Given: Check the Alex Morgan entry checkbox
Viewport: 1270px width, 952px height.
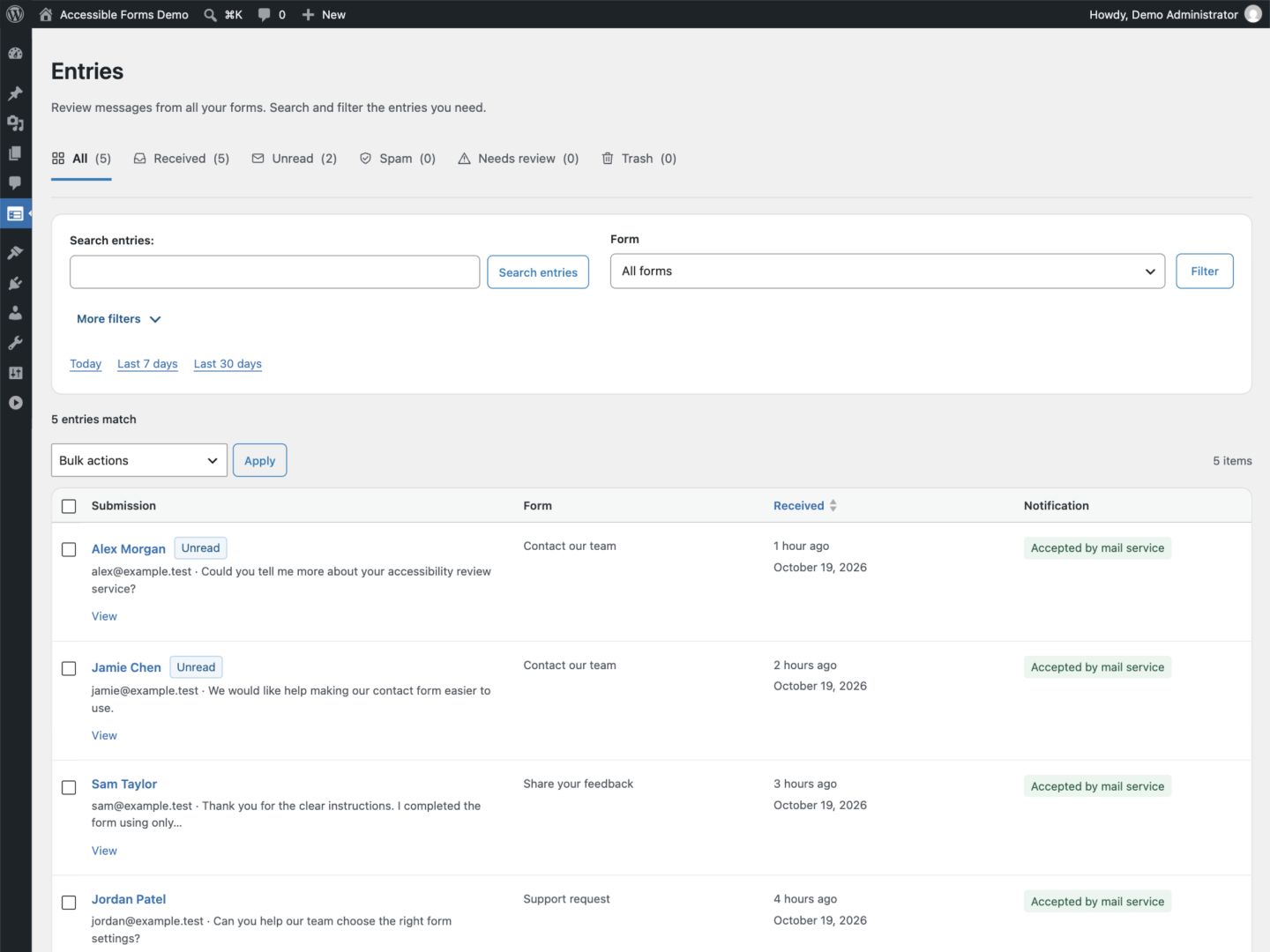Looking at the screenshot, I should click(69, 549).
